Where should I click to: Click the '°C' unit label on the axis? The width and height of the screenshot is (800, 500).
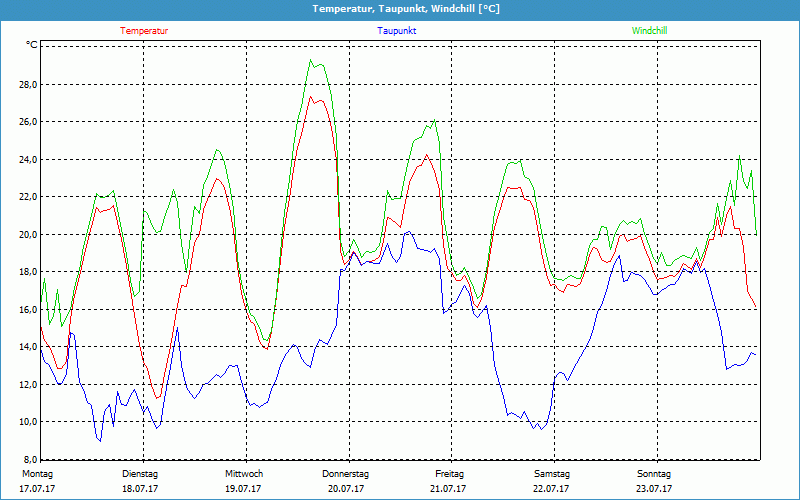[x=32, y=45]
